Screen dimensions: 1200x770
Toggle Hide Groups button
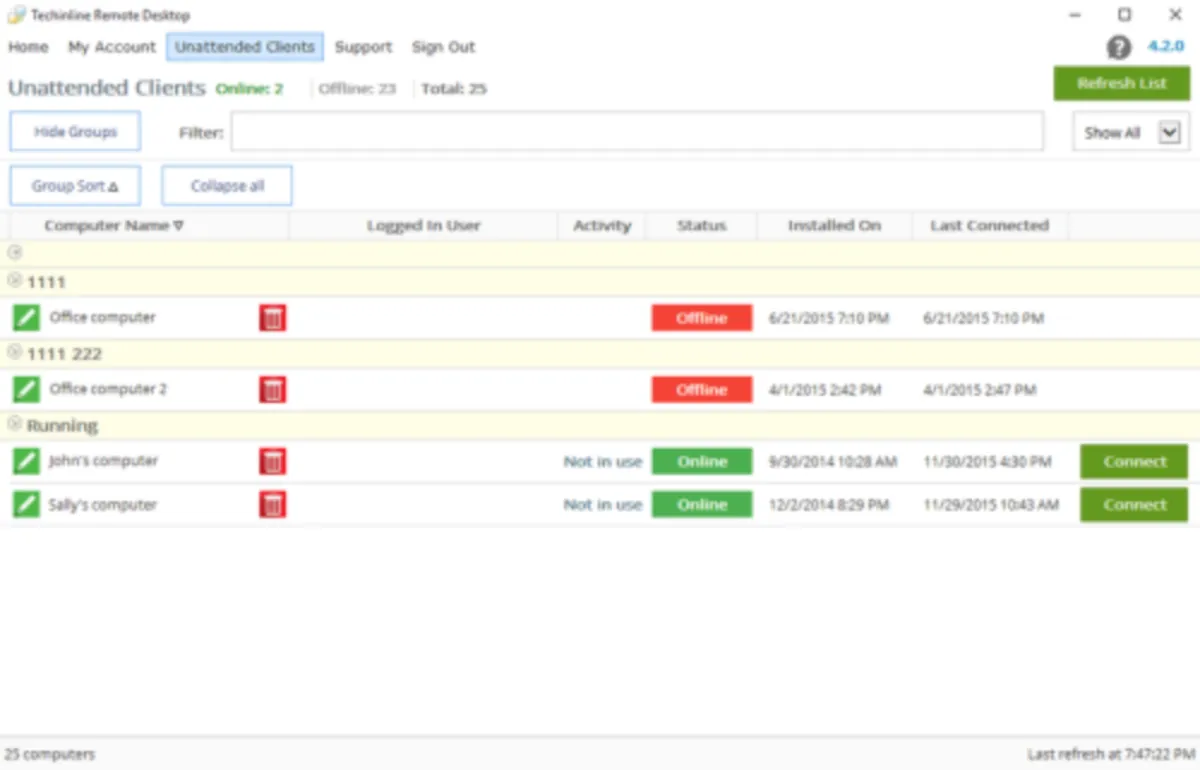75,132
